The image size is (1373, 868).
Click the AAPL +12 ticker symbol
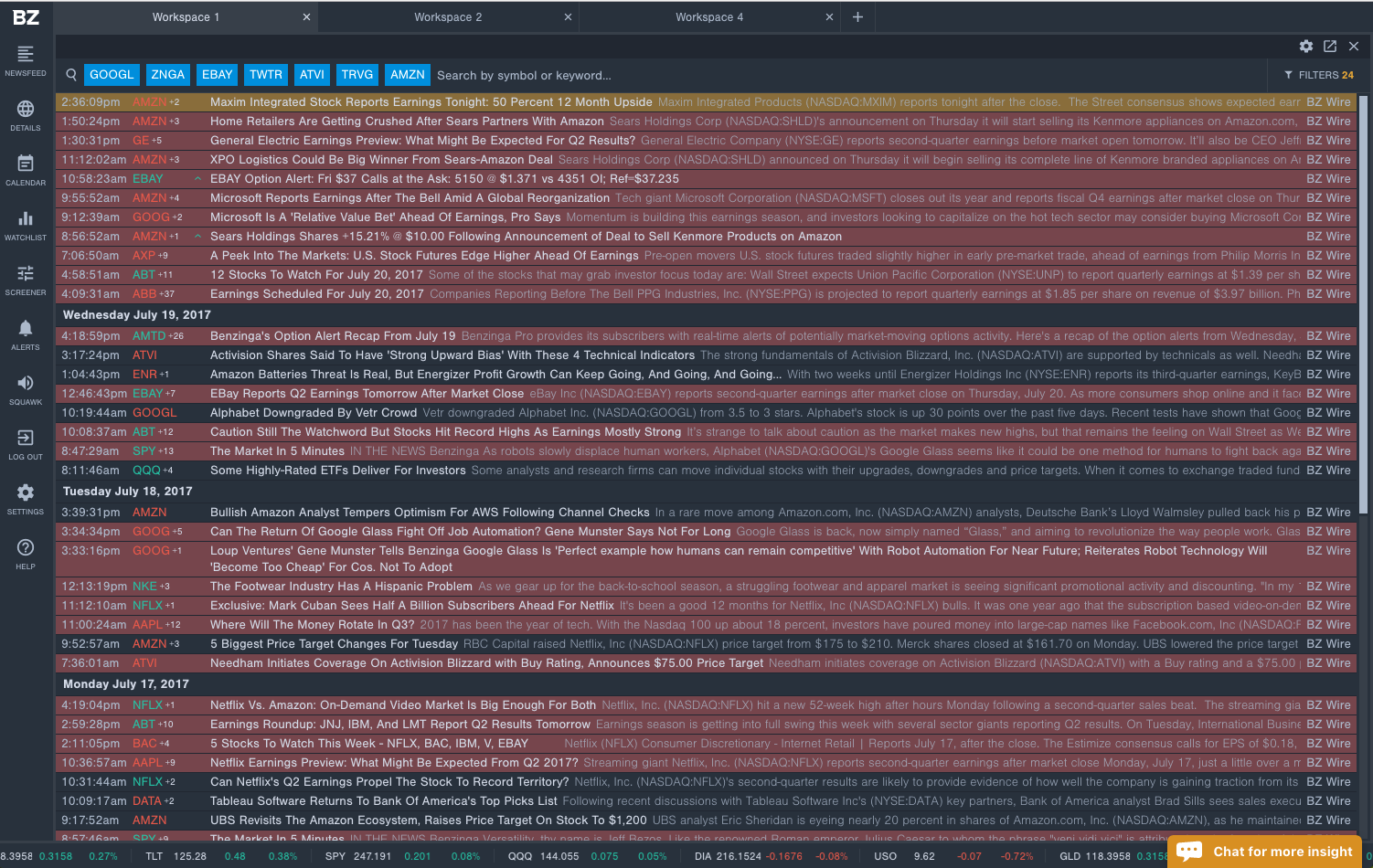(156, 625)
